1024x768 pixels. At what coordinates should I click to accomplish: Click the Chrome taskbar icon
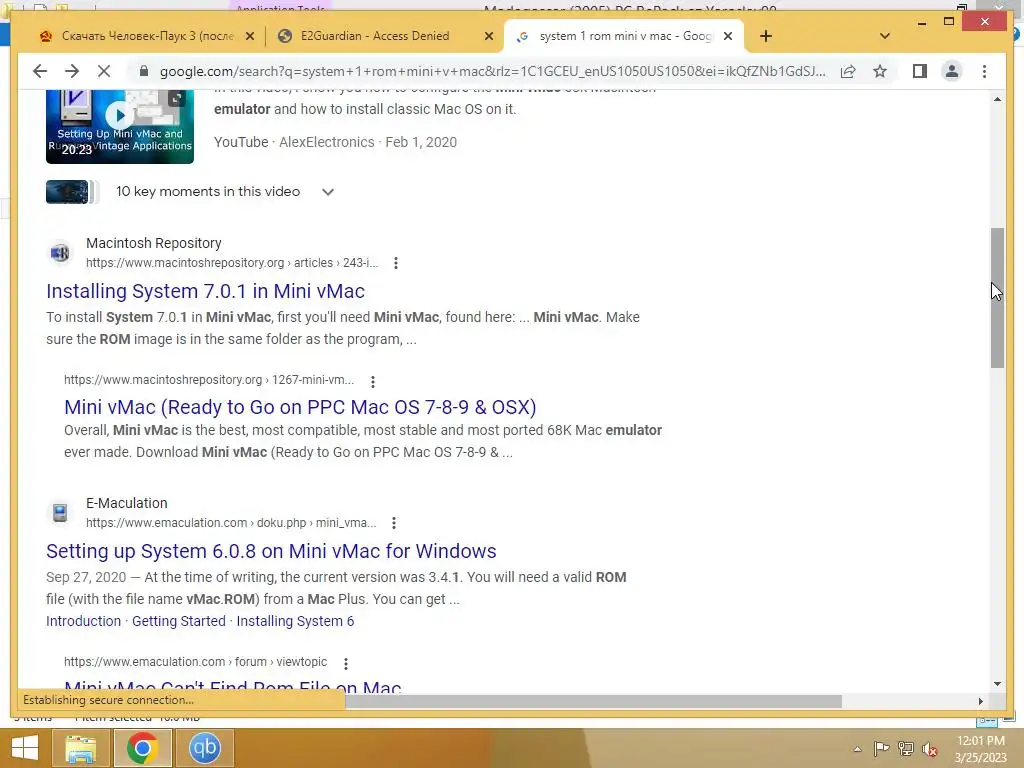(142, 748)
